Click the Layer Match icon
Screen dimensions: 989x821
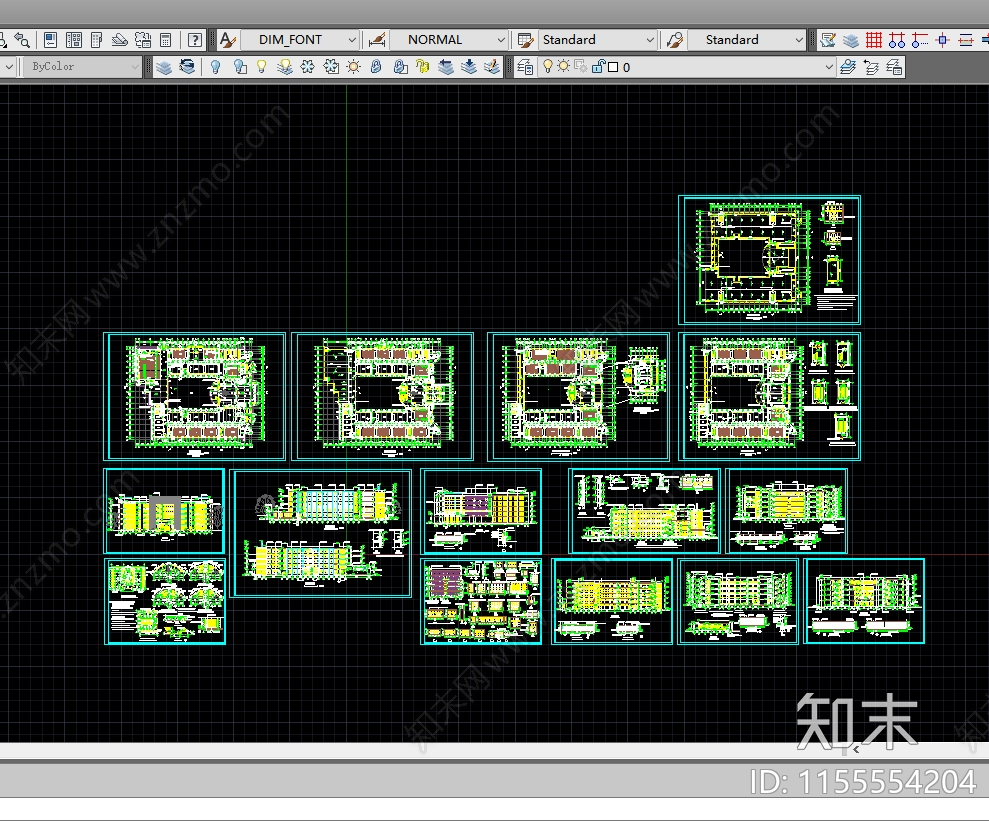[187, 67]
